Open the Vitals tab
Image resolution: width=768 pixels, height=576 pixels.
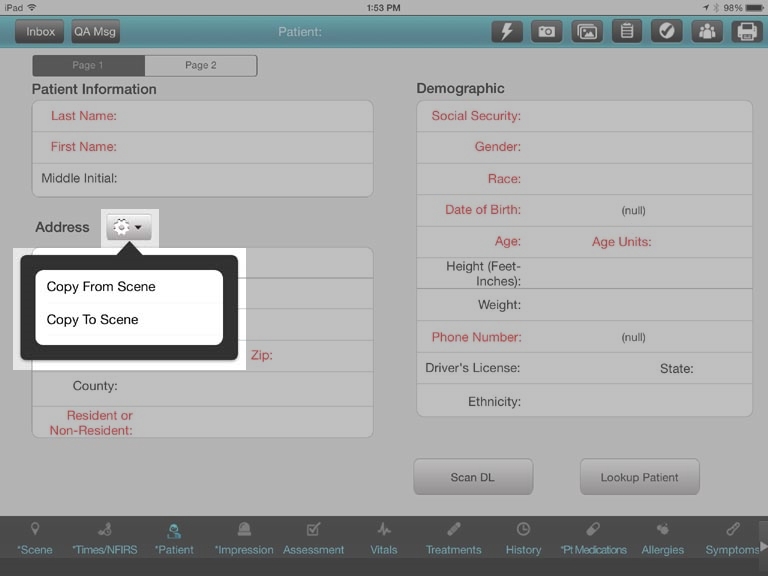point(384,538)
